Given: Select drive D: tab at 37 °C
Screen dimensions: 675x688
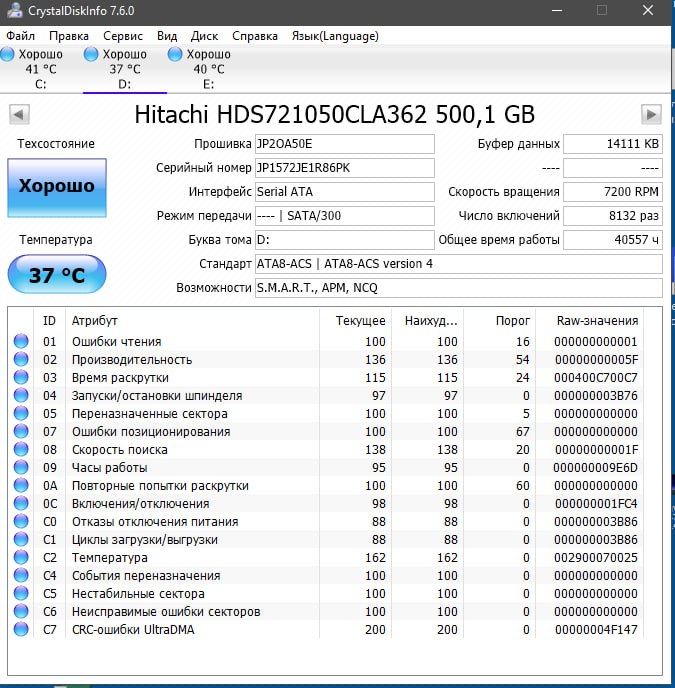Looking at the screenshot, I should pos(125,69).
